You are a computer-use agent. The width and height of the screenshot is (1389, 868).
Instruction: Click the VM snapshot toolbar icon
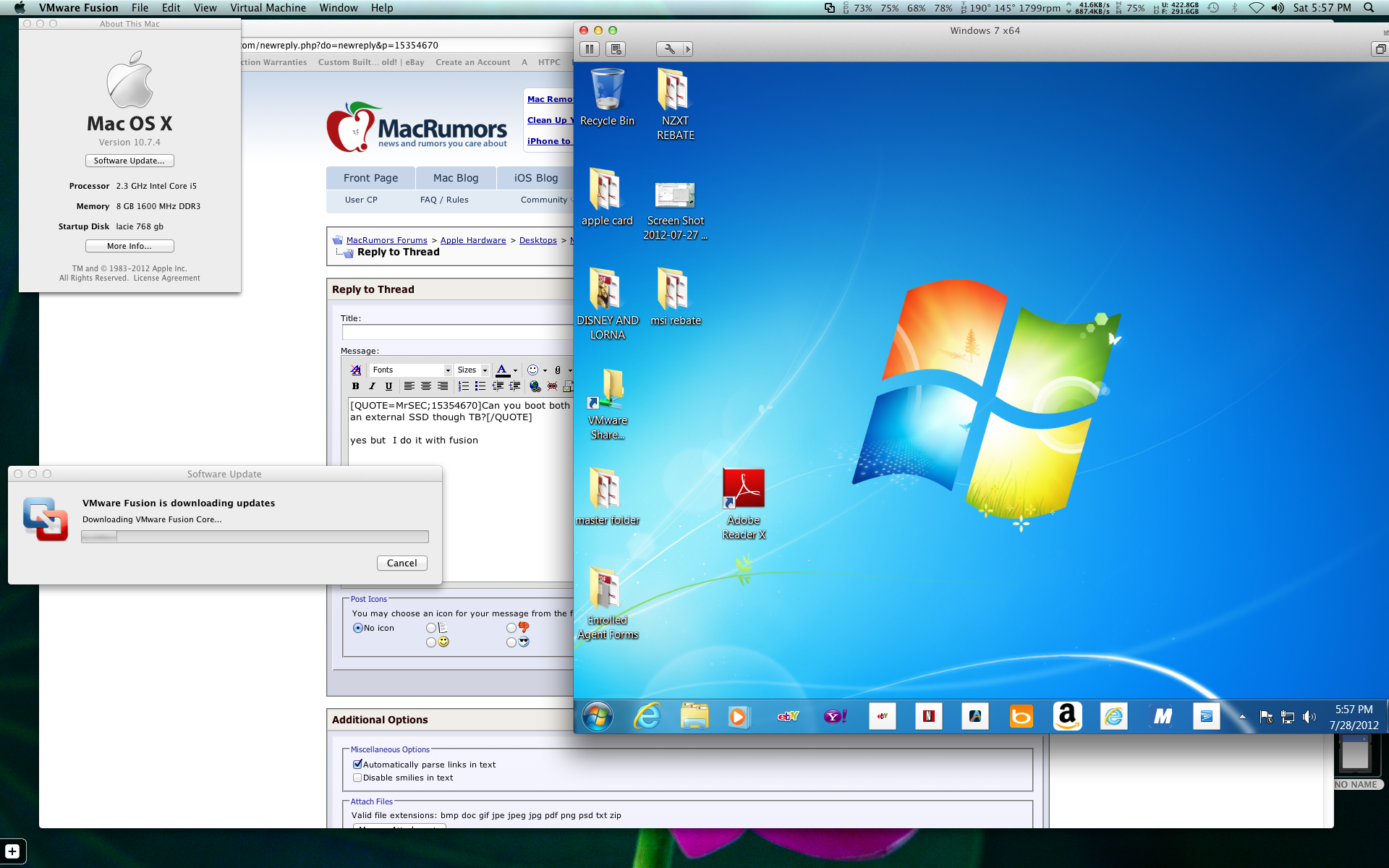(x=616, y=49)
